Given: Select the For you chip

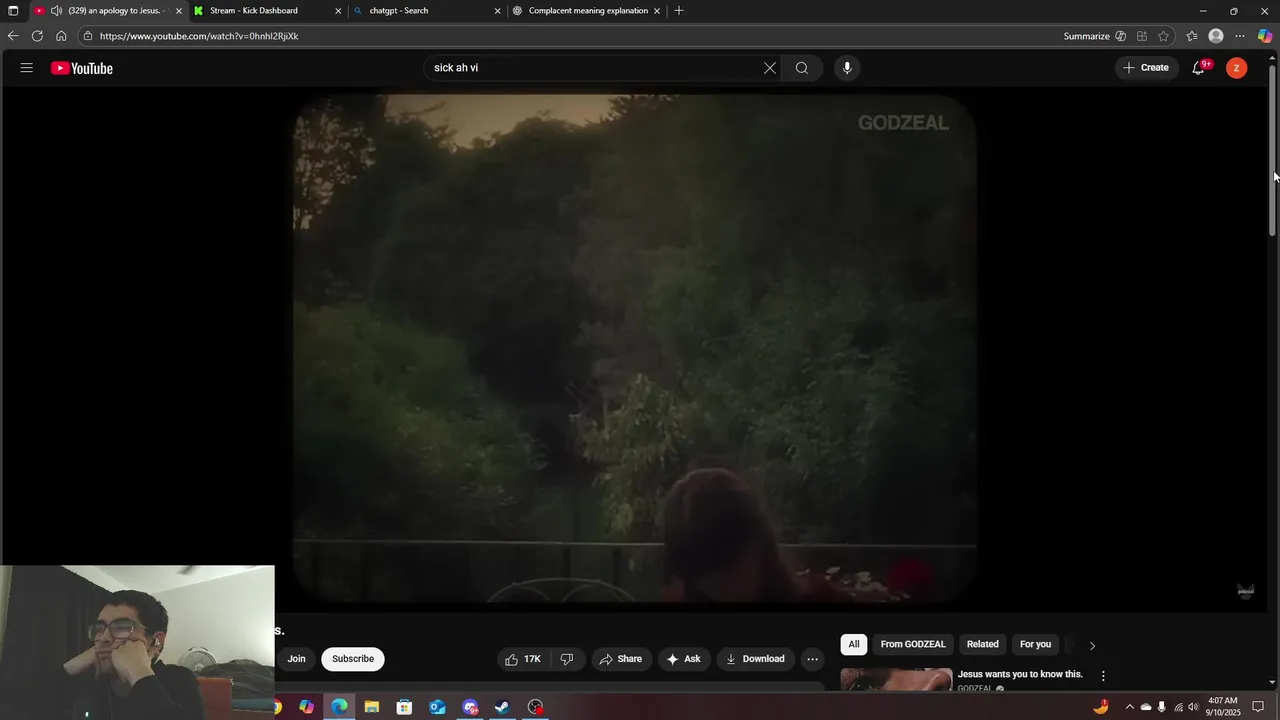Looking at the screenshot, I should click(x=1036, y=645).
